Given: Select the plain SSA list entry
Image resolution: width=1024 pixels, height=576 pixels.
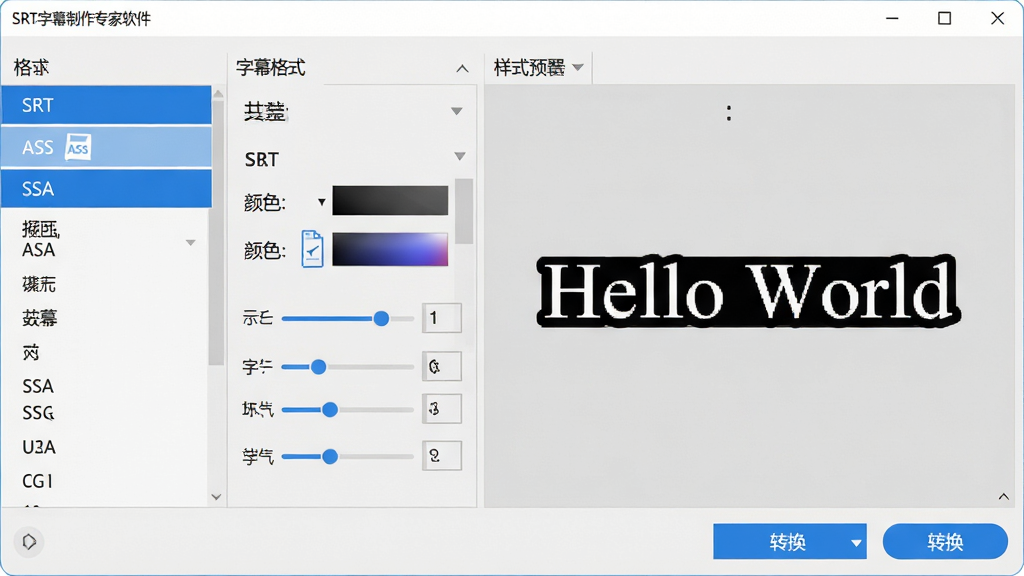Looking at the screenshot, I should click(x=38, y=386).
